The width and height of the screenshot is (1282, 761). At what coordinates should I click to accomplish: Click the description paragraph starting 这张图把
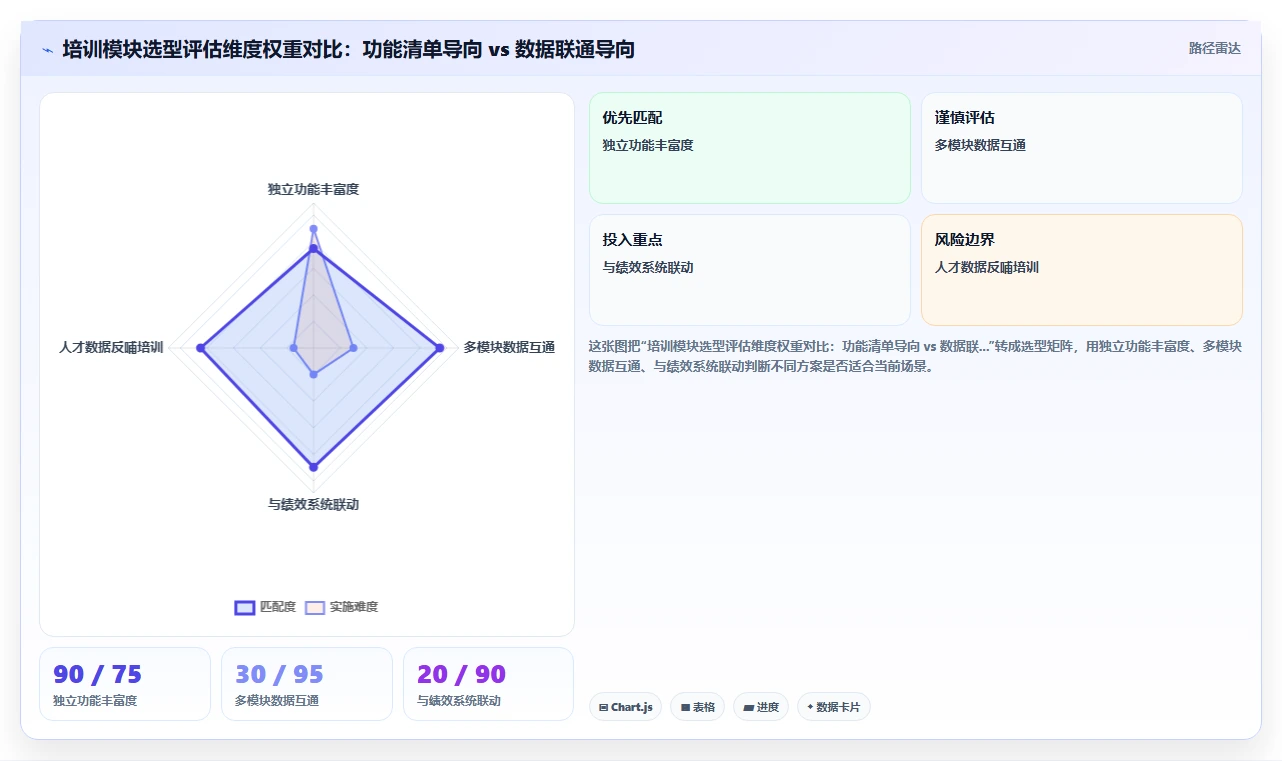pos(914,356)
